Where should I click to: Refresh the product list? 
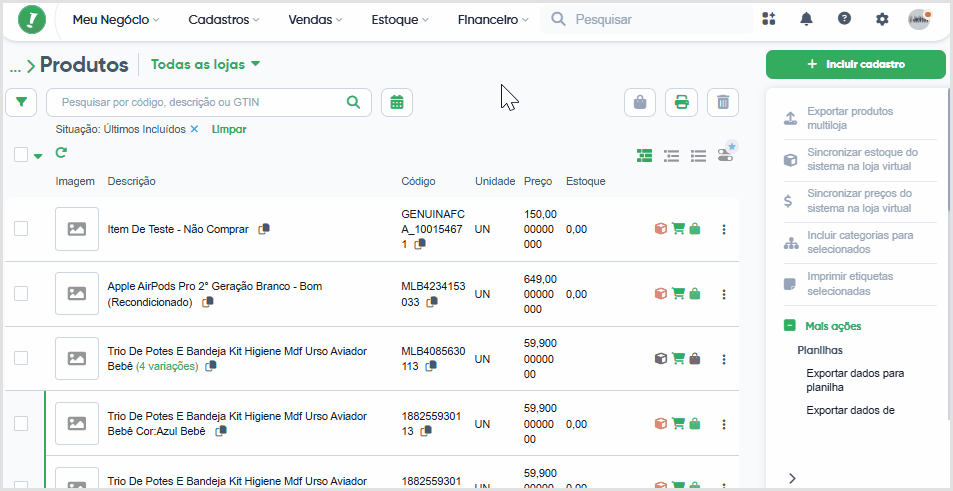click(60, 153)
